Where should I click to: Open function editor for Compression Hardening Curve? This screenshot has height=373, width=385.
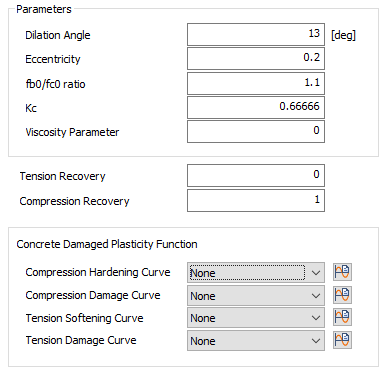[342, 272]
